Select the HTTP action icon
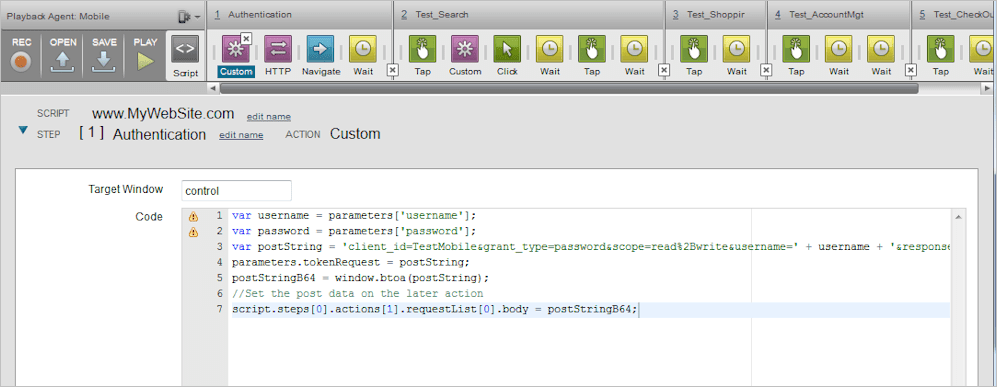The height and width of the screenshot is (387, 997). 278,50
